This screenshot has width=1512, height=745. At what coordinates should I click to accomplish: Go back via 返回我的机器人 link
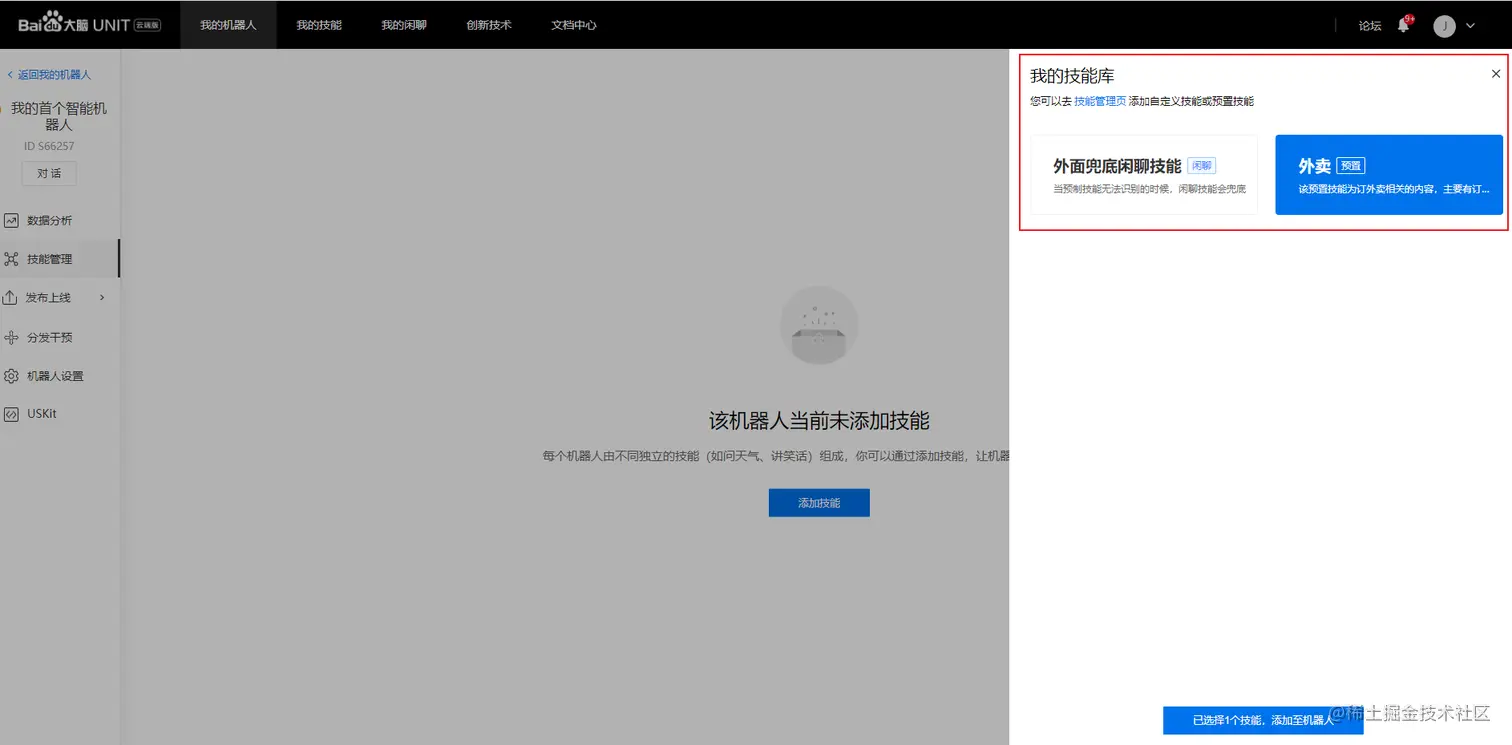click(x=49, y=75)
